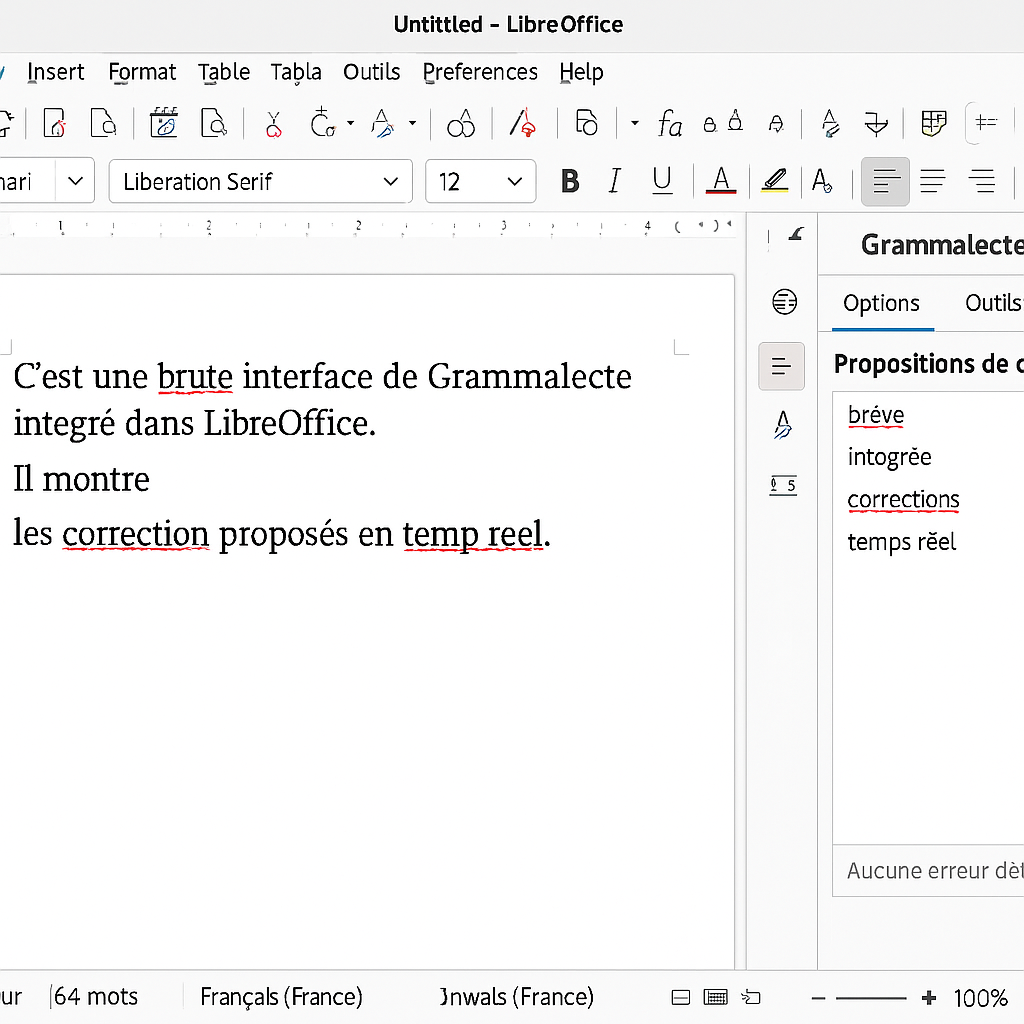Open the Help menu
Viewport: 1024px width, 1024px height.
(x=581, y=72)
